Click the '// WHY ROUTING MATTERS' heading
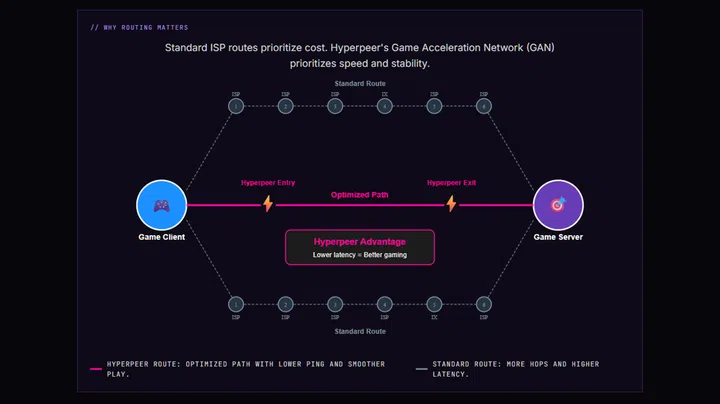Screen dimensions: 720x404 point(139,28)
